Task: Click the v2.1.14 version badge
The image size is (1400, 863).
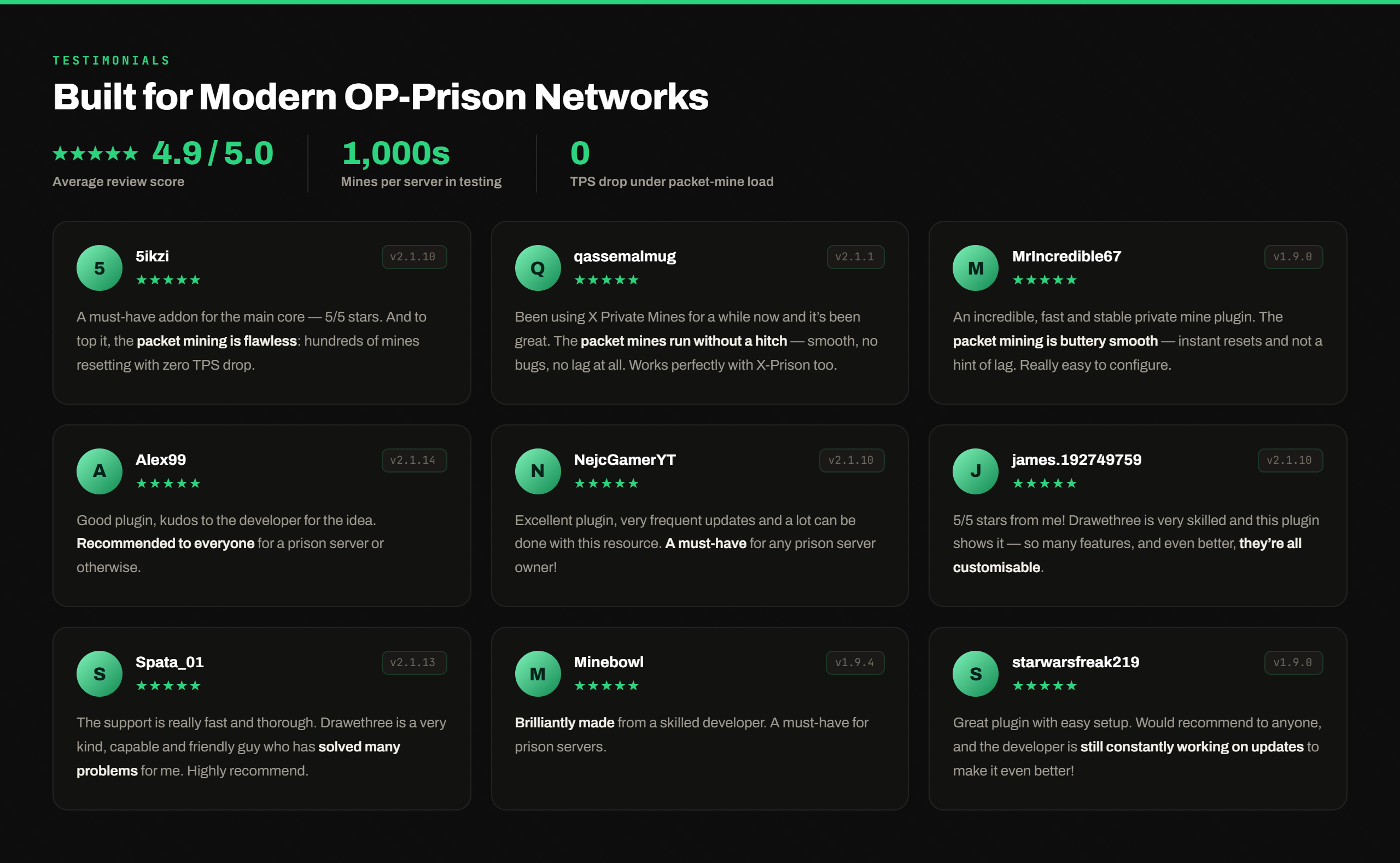Action: coord(414,460)
